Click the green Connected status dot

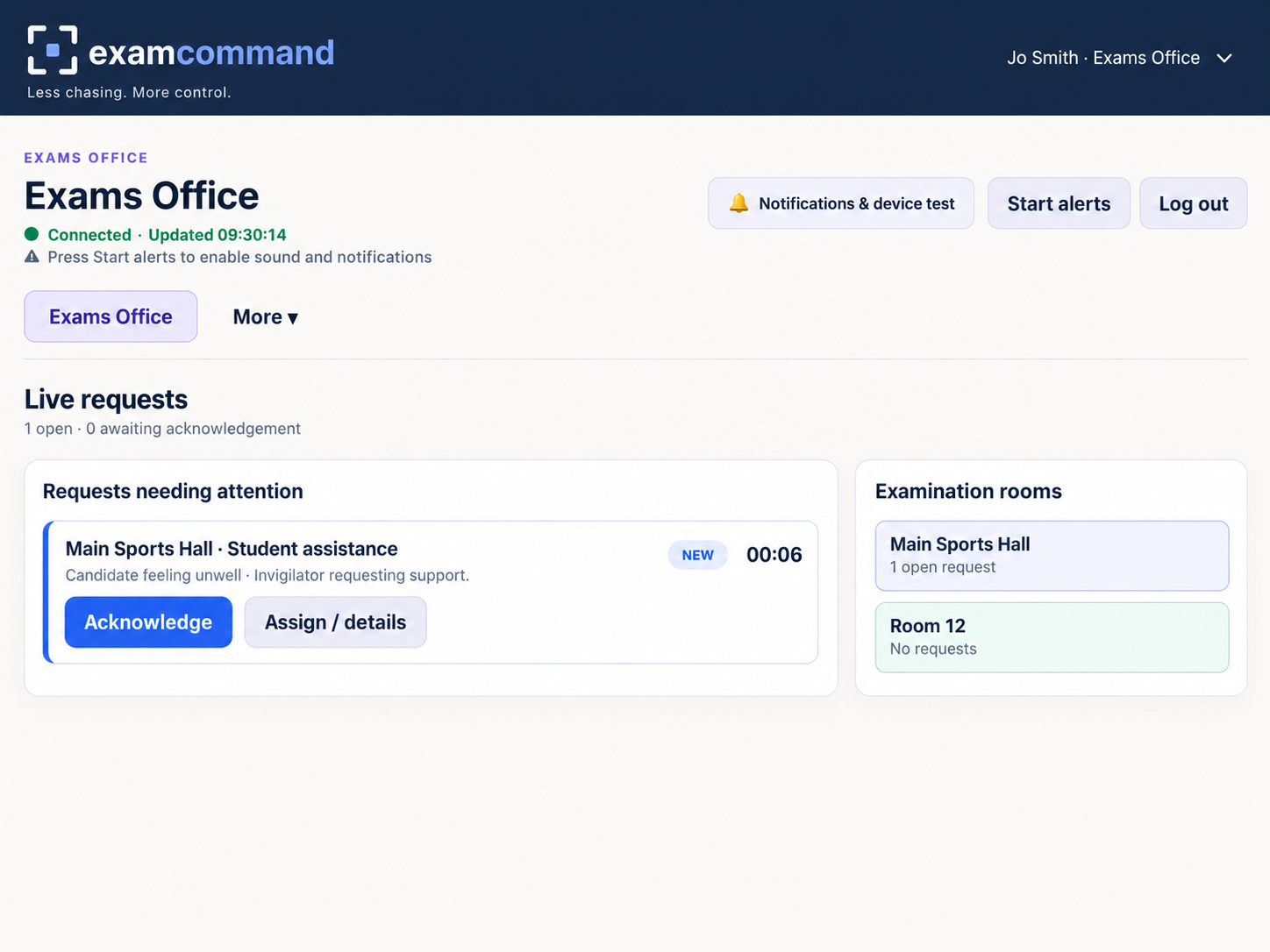(x=32, y=234)
